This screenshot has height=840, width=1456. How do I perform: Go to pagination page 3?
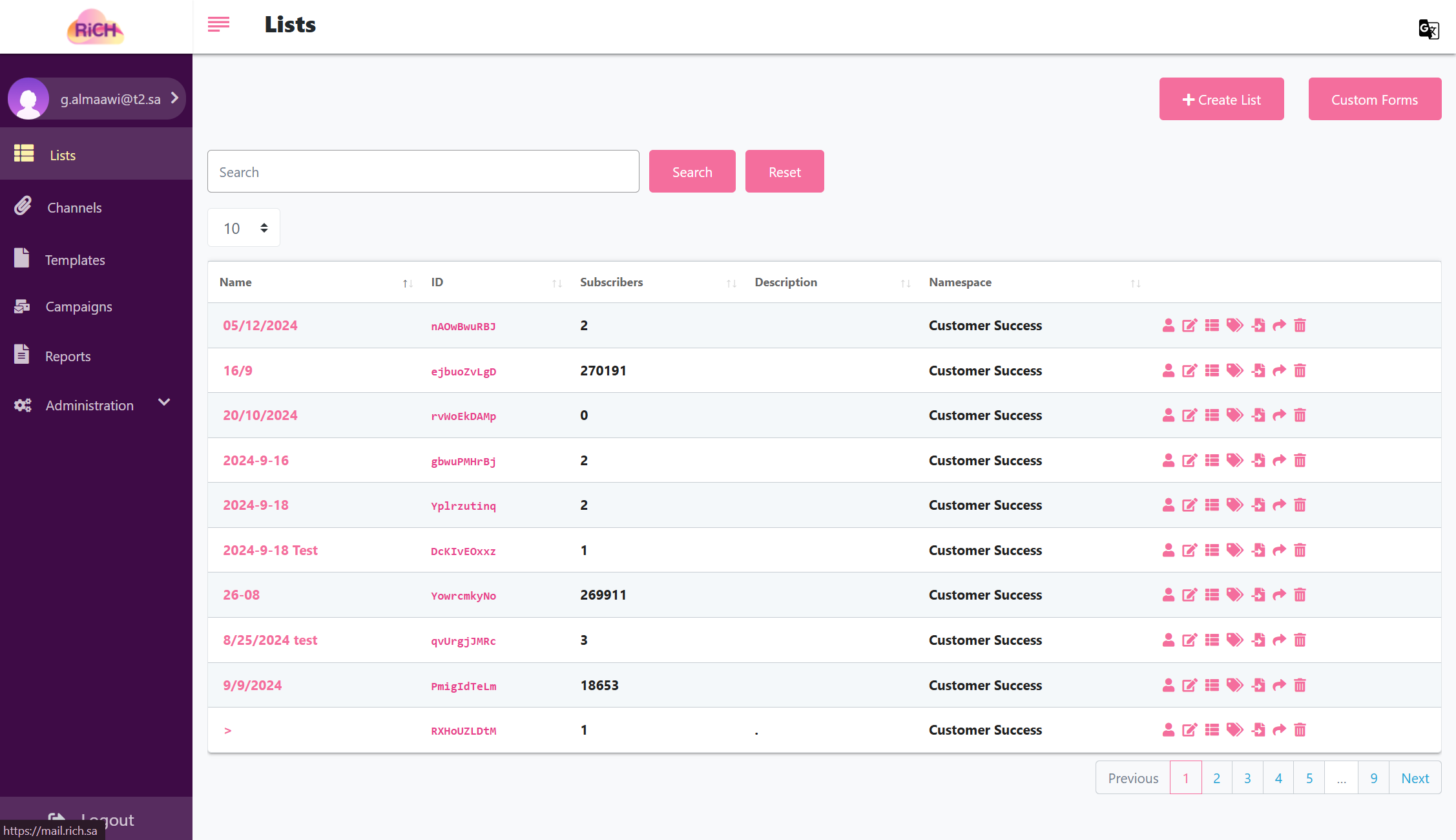click(1247, 778)
